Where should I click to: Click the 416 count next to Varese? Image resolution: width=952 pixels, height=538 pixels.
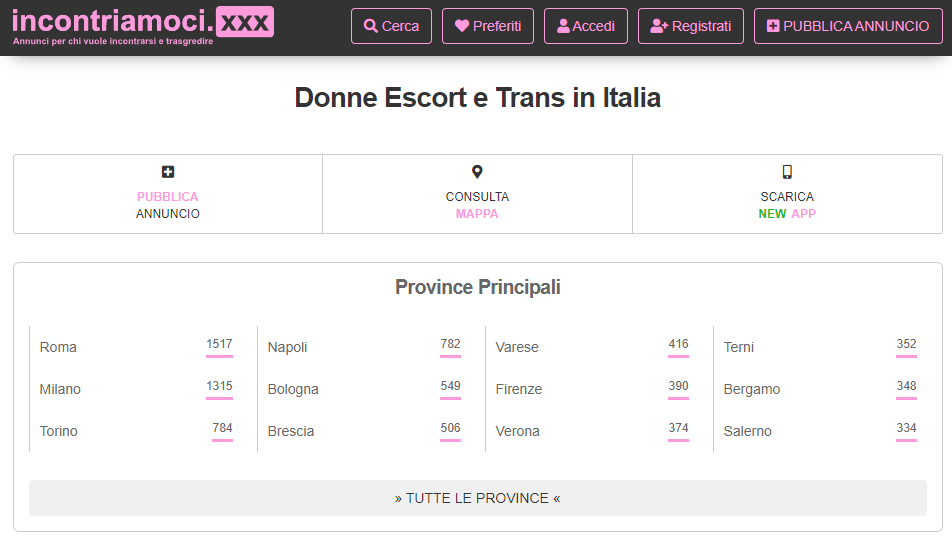pos(678,344)
